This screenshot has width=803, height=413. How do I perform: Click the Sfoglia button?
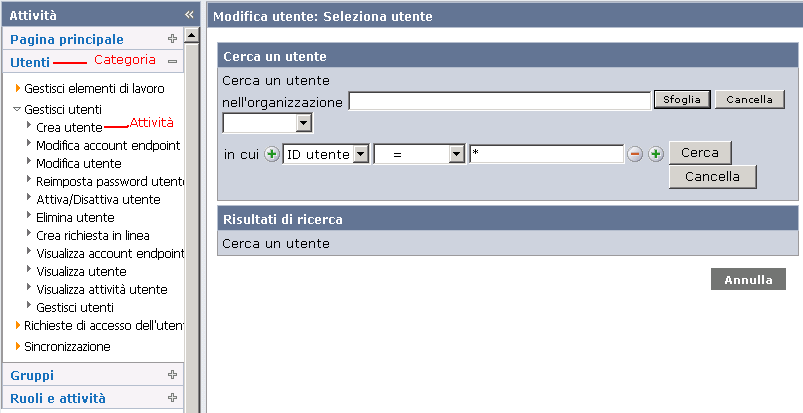[x=682, y=100]
